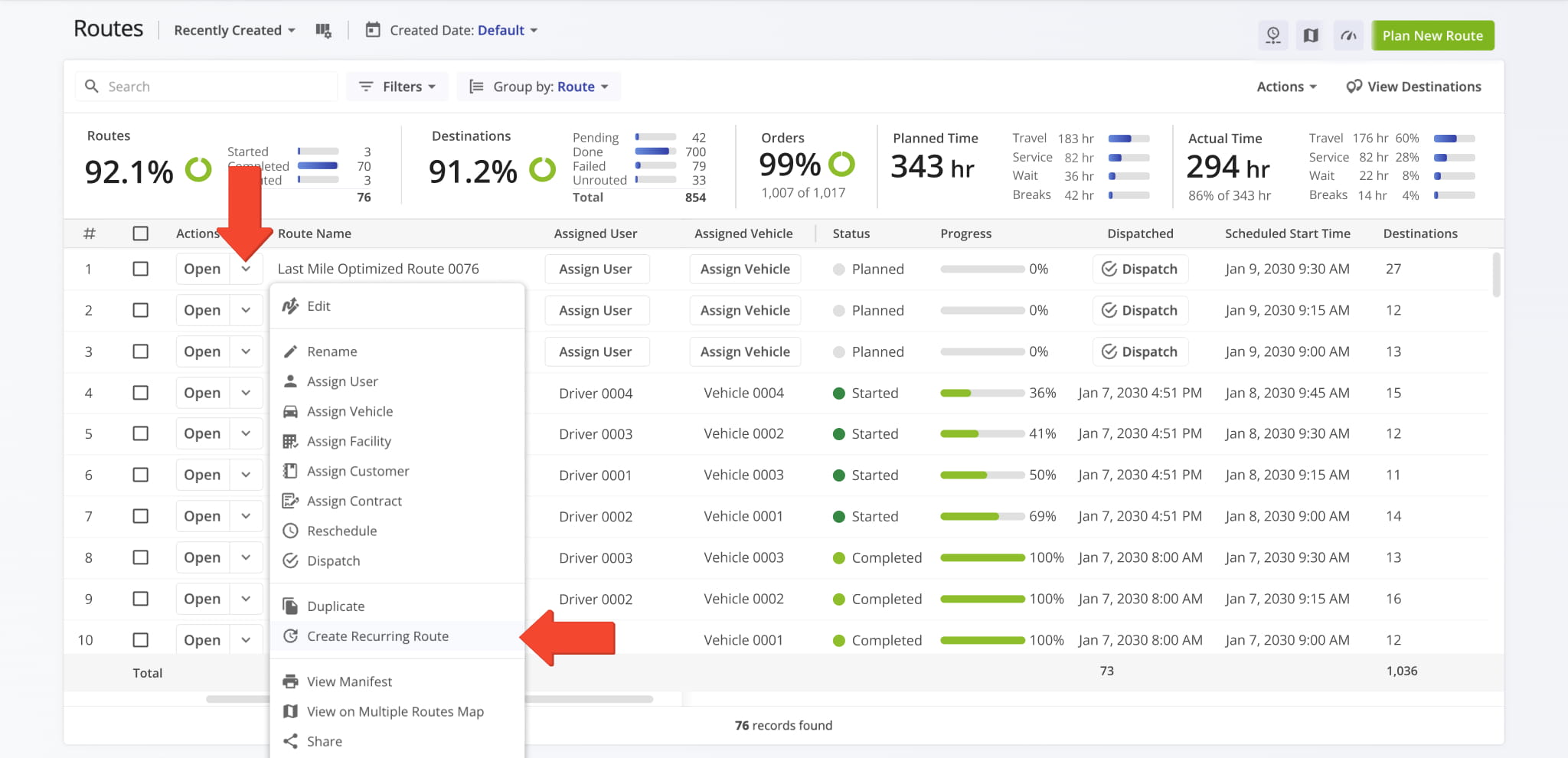The height and width of the screenshot is (758, 1568).
Task: Expand the Recently Created dropdown
Action: pyautogui.click(x=233, y=30)
